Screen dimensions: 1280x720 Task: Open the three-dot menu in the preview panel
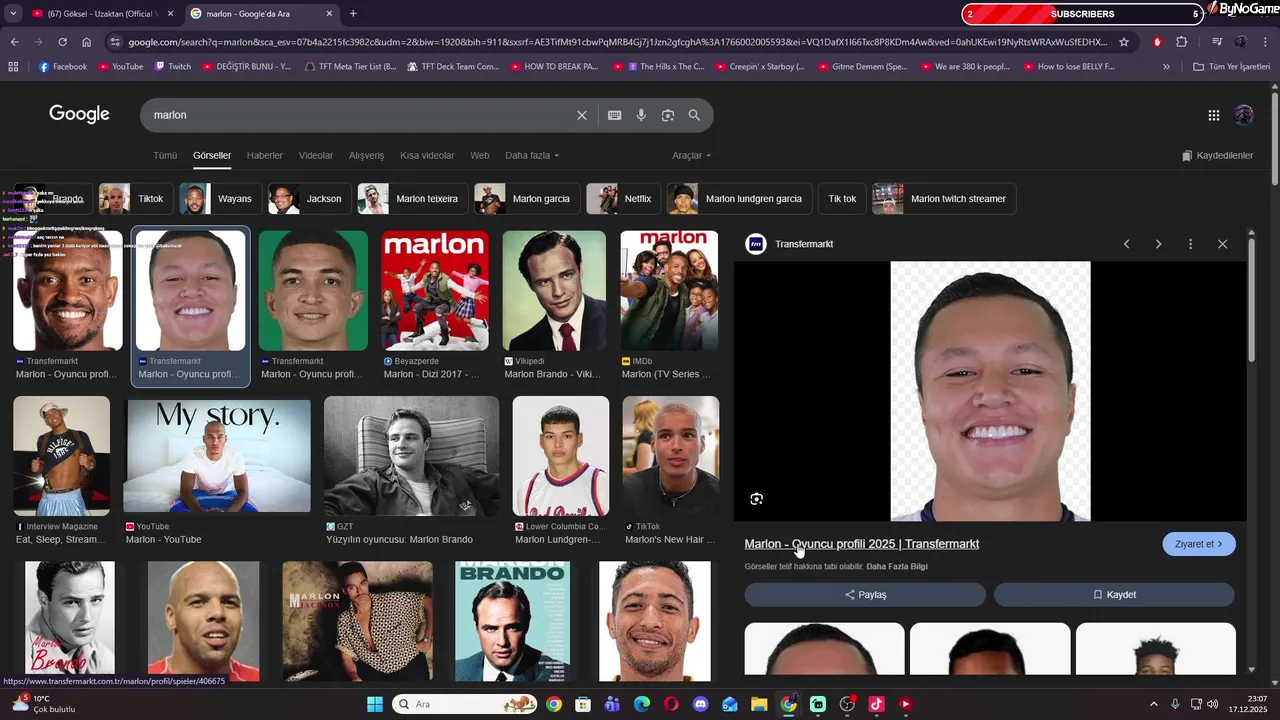coord(1190,244)
